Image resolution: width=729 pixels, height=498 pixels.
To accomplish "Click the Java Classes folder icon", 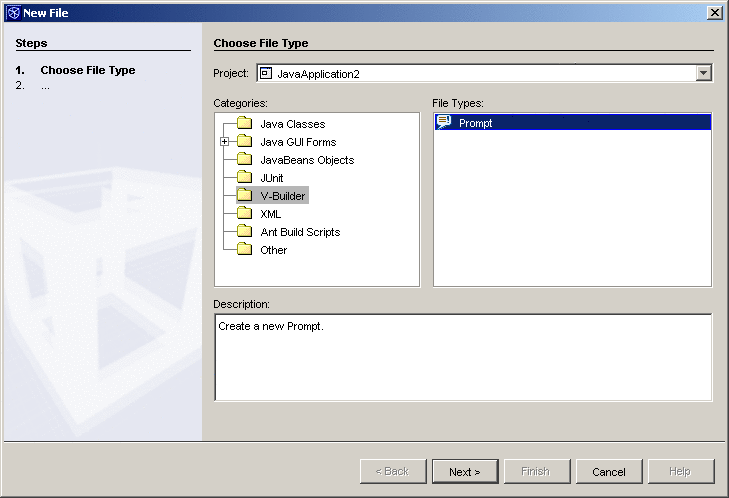I will 244,124.
